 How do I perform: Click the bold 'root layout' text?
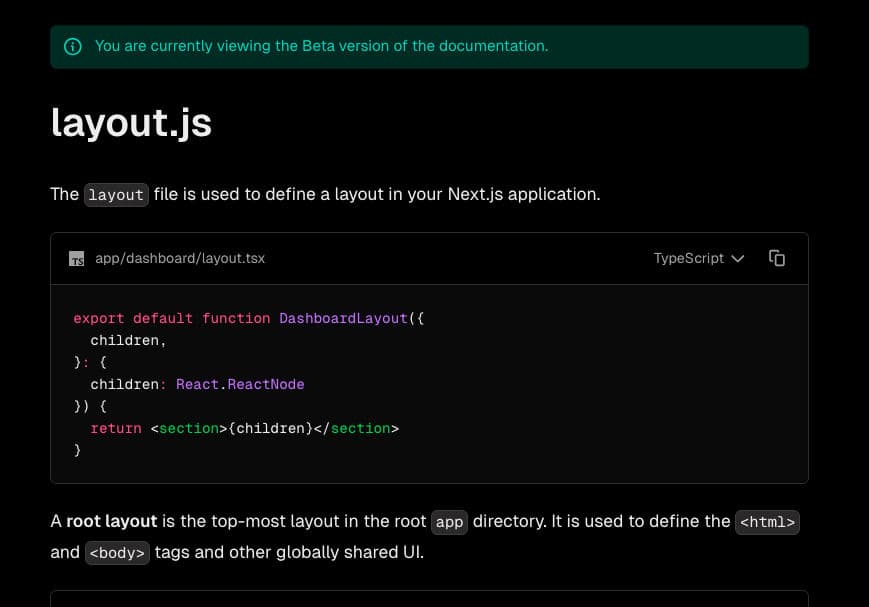111,521
